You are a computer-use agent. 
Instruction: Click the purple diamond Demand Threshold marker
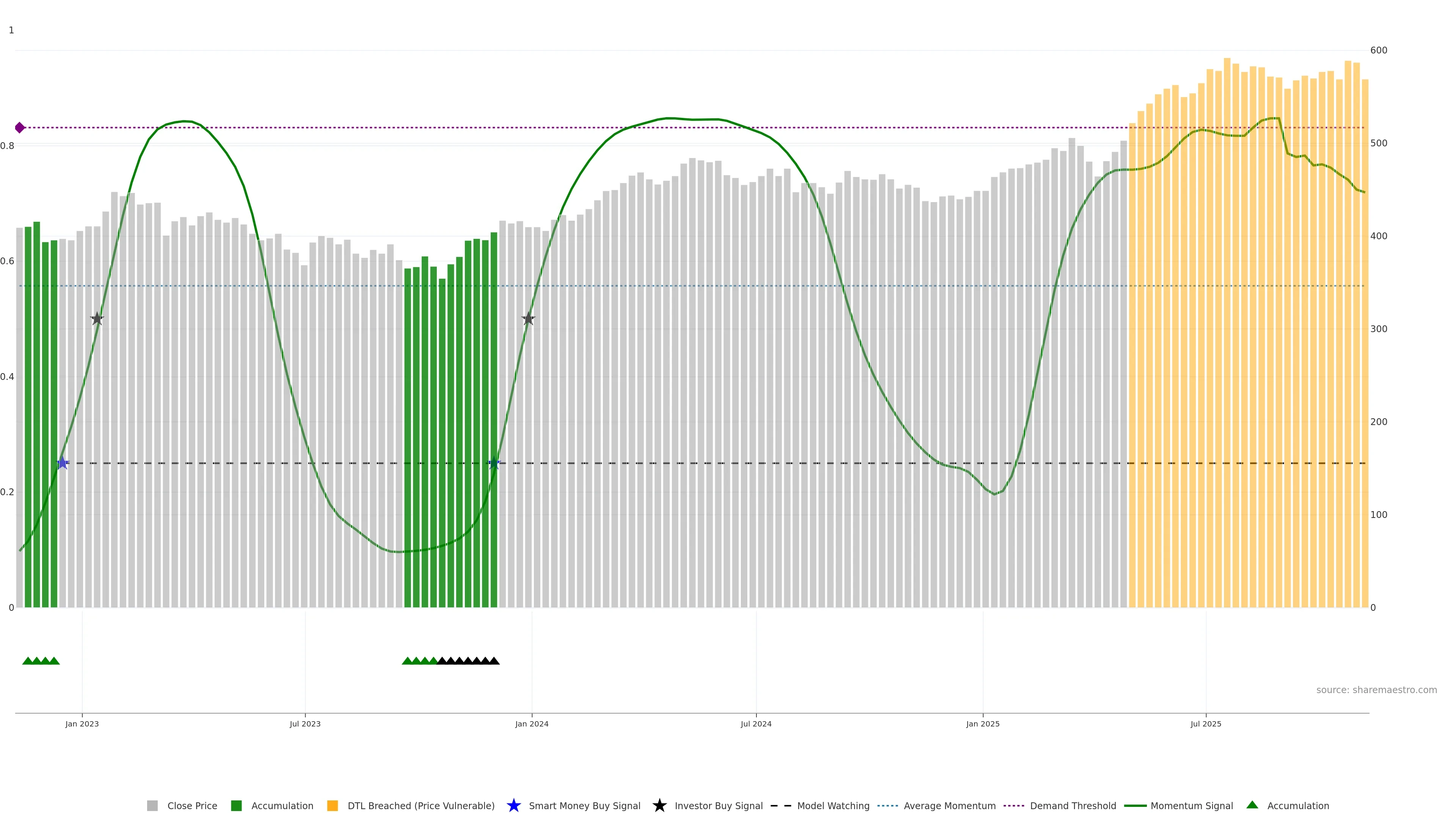point(20,128)
